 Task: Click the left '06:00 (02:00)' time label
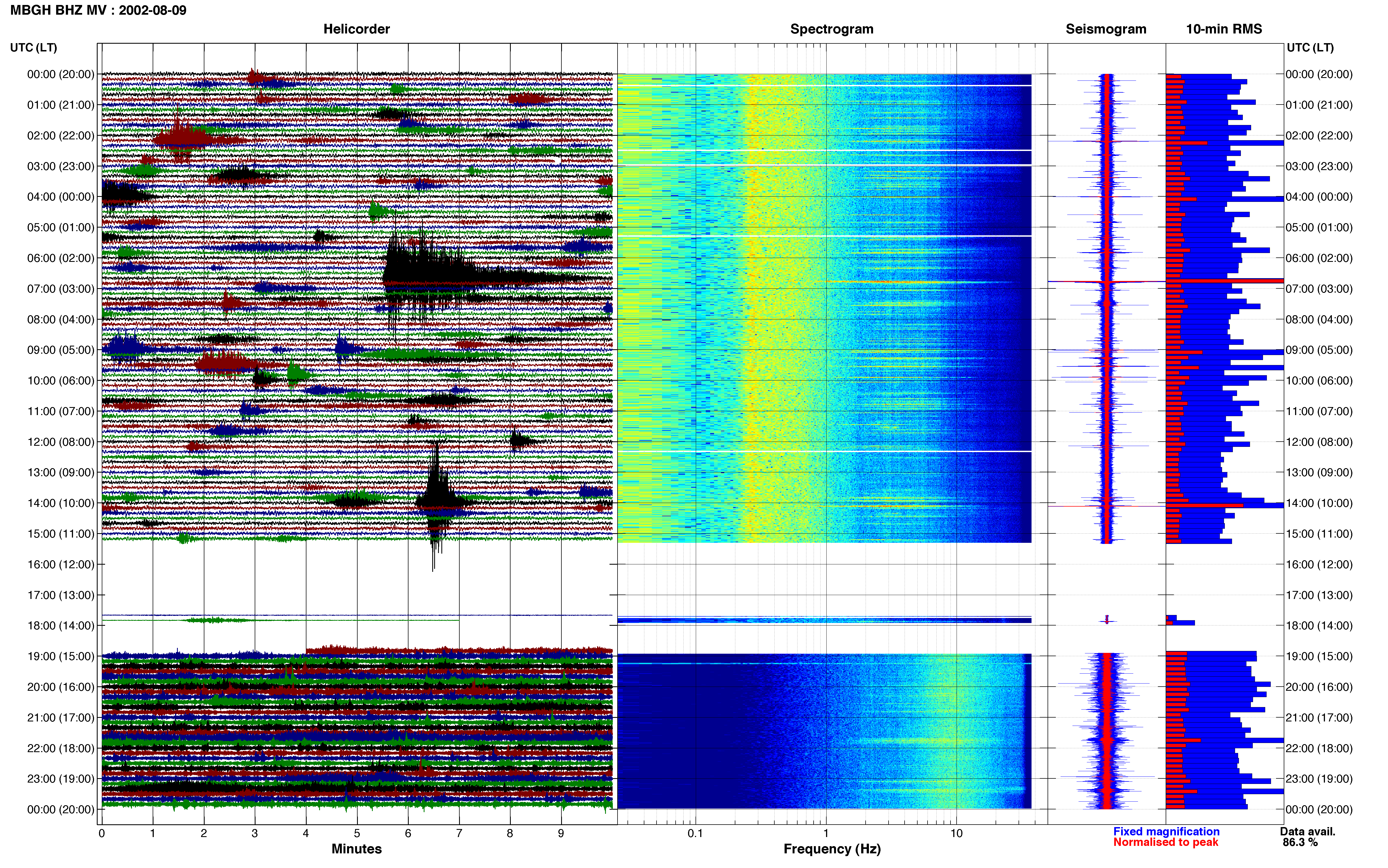pos(61,258)
